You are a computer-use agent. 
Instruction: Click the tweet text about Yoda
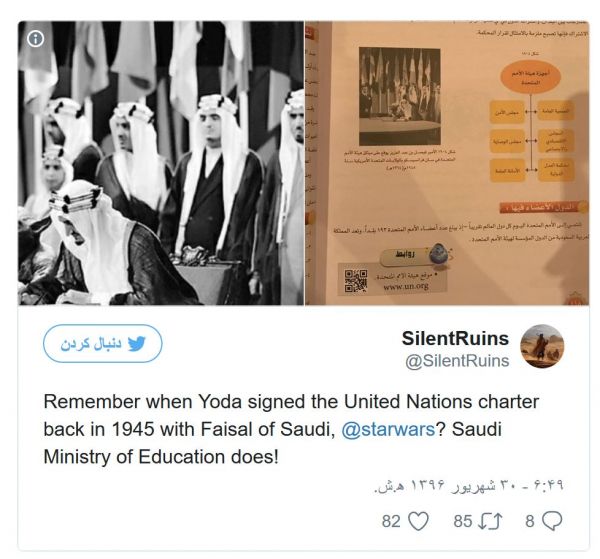(291, 429)
